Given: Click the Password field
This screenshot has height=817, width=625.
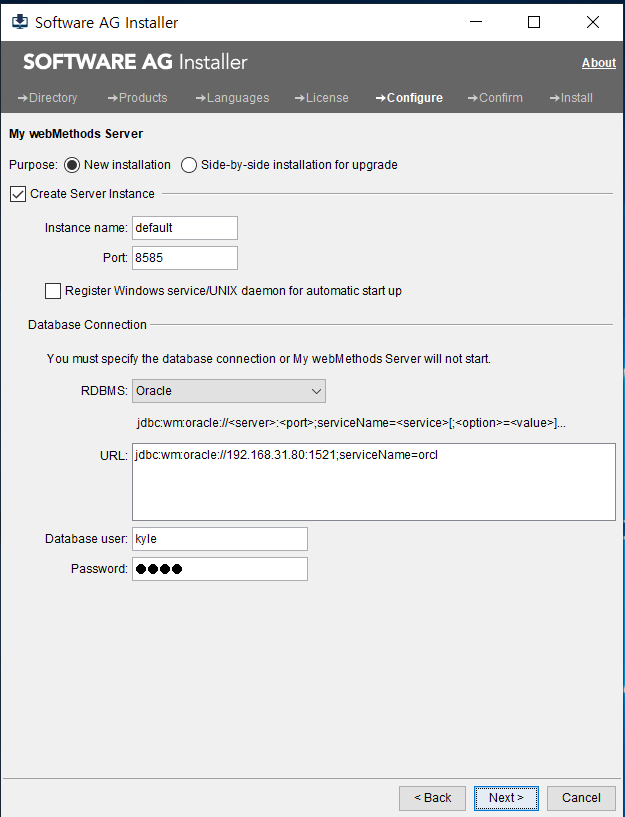Looking at the screenshot, I should [x=220, y=569].
